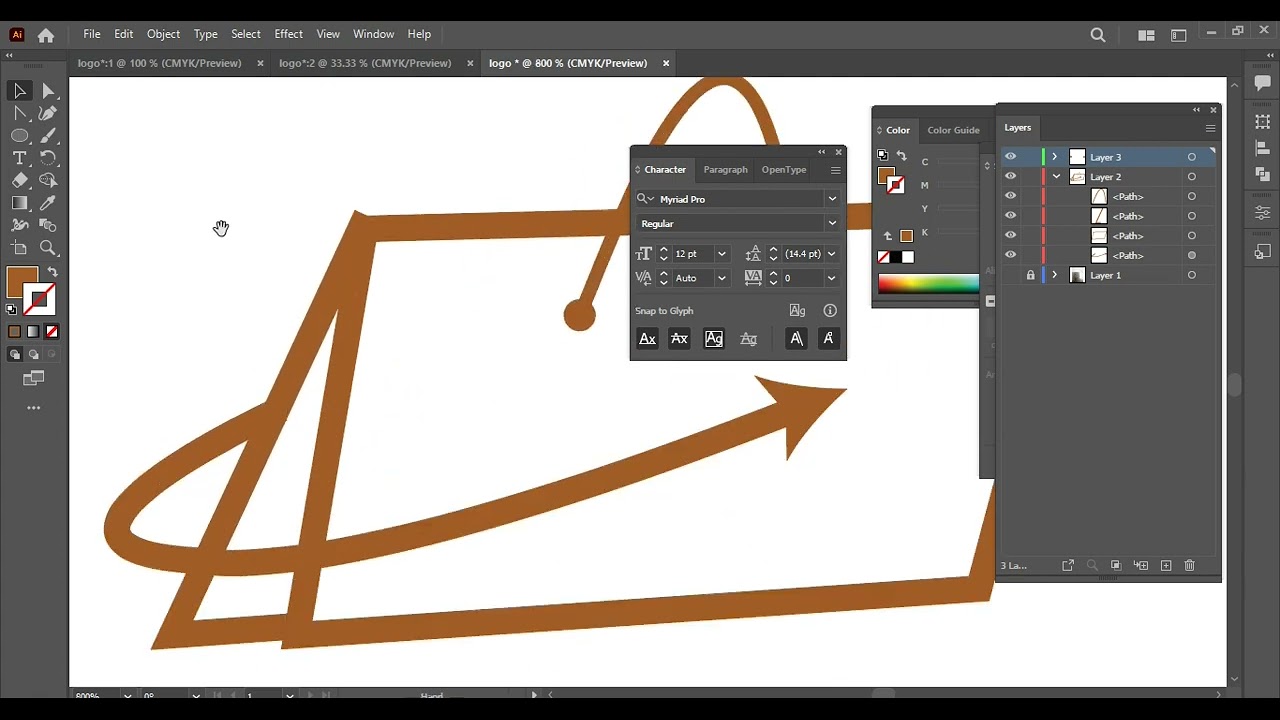The height and width of the screenshot is (720, 1280).
Task: Open 12 pt font size dropdown
Action: (x=722, y=254)
